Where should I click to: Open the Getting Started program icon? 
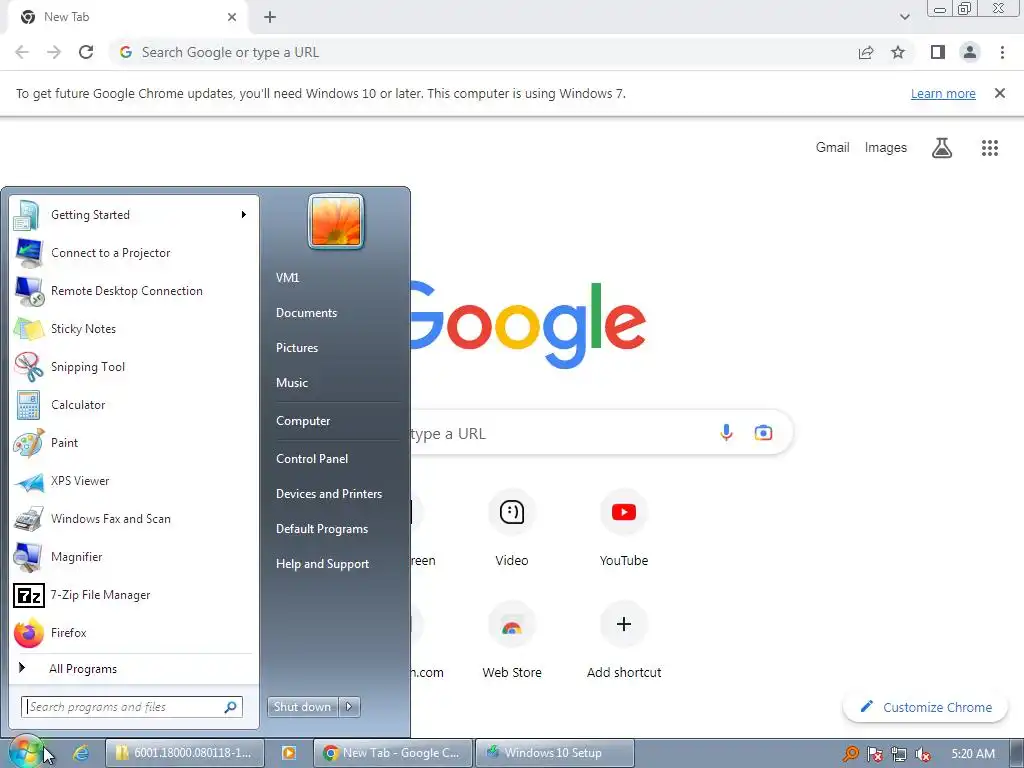click(x=27, y=215)
